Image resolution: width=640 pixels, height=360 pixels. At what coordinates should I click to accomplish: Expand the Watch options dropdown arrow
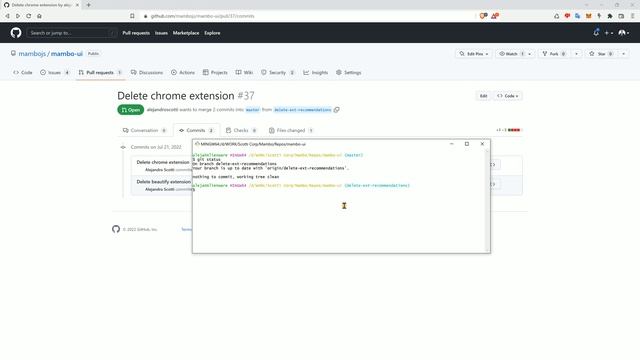(530, 54)
